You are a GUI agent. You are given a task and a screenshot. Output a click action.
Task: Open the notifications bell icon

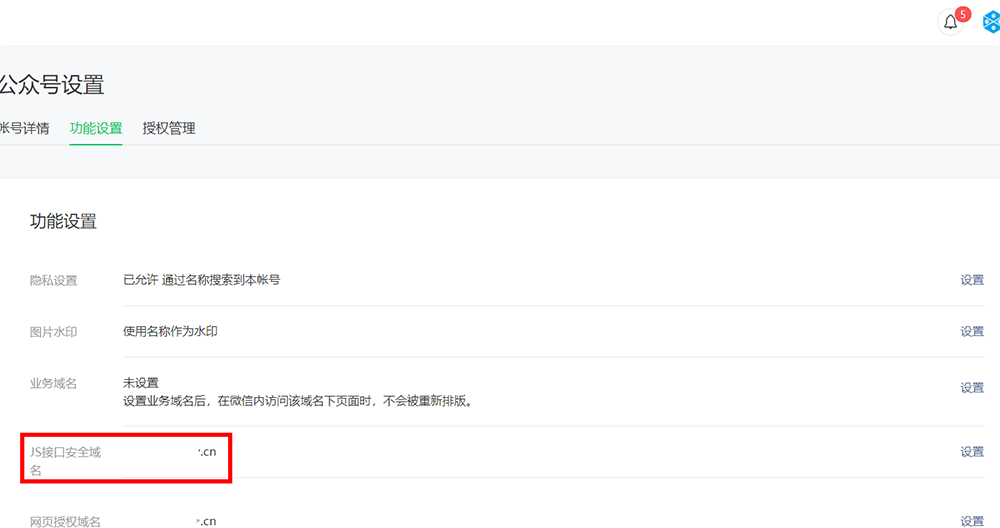coord(950,23)
